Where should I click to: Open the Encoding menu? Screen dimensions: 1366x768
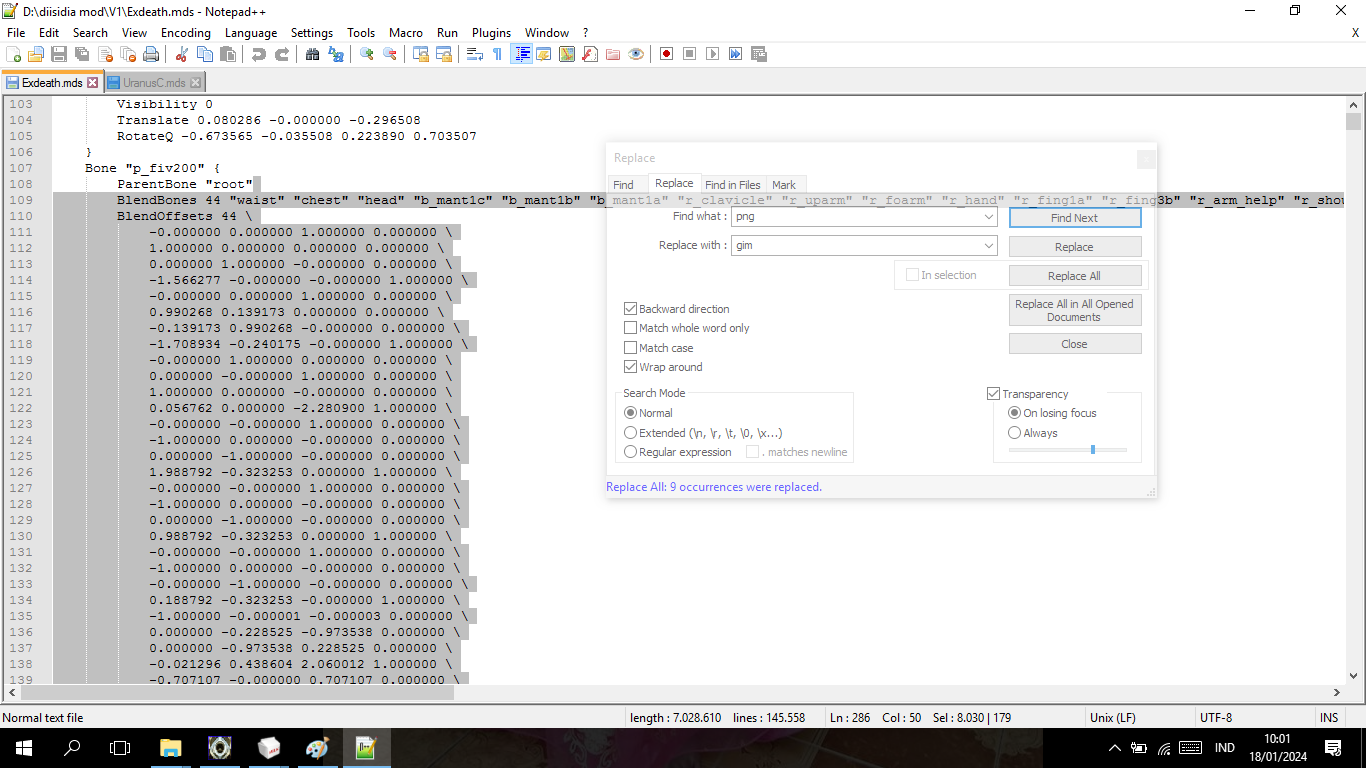click(x=186, y=33)
